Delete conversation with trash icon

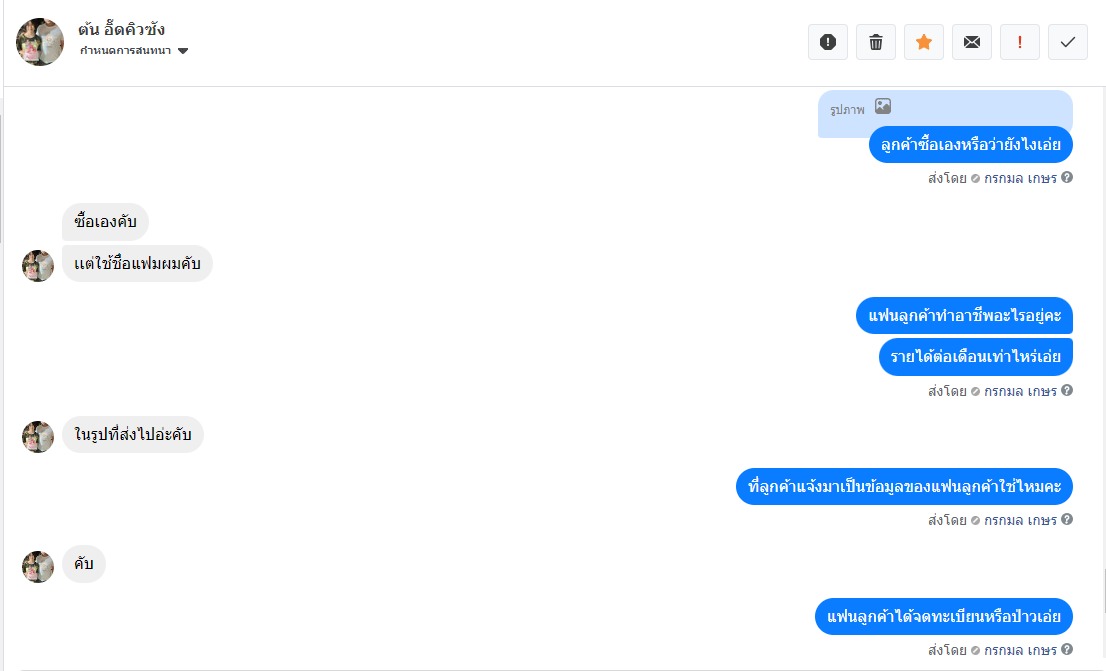(x=875, y=42)
